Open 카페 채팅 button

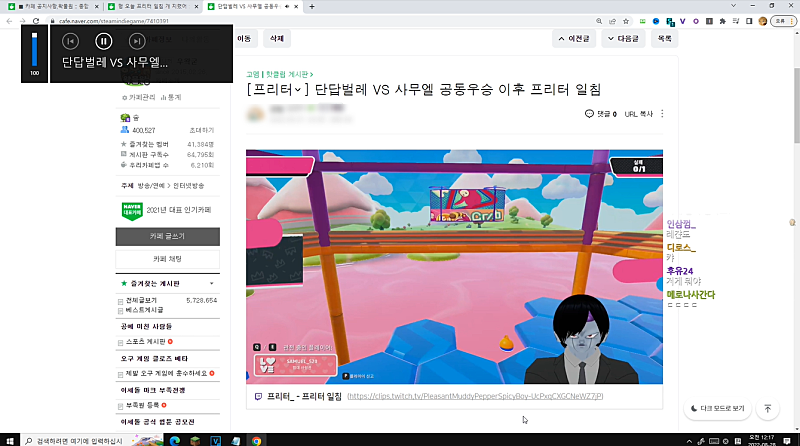coord(167,259)
